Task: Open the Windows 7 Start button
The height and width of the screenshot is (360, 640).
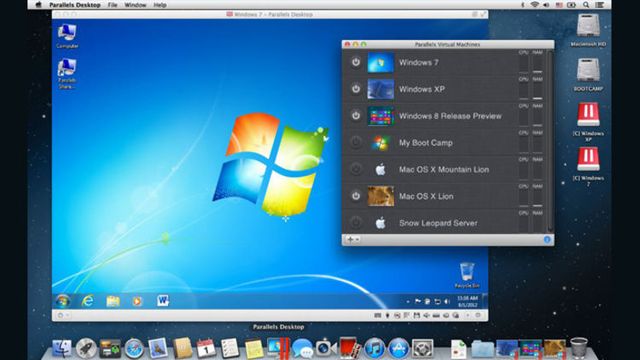Action: (62, 301)
